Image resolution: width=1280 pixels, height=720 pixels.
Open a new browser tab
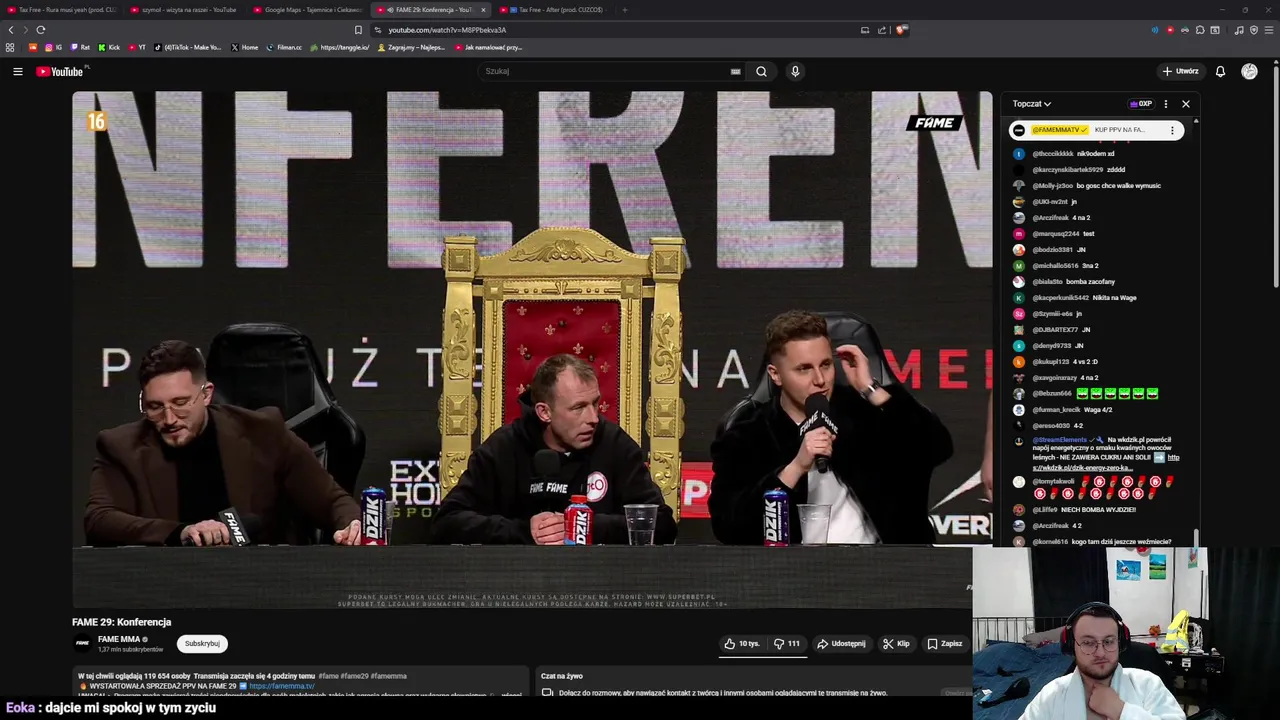click(624, 10)
